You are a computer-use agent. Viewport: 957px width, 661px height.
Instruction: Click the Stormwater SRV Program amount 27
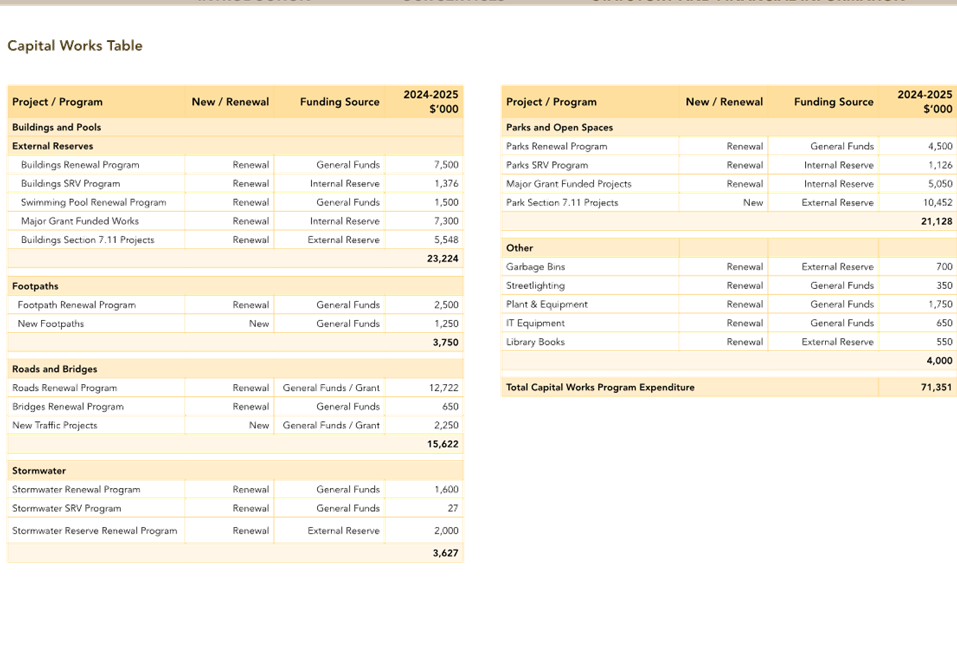pyautogui.click(x=453, y=508)
